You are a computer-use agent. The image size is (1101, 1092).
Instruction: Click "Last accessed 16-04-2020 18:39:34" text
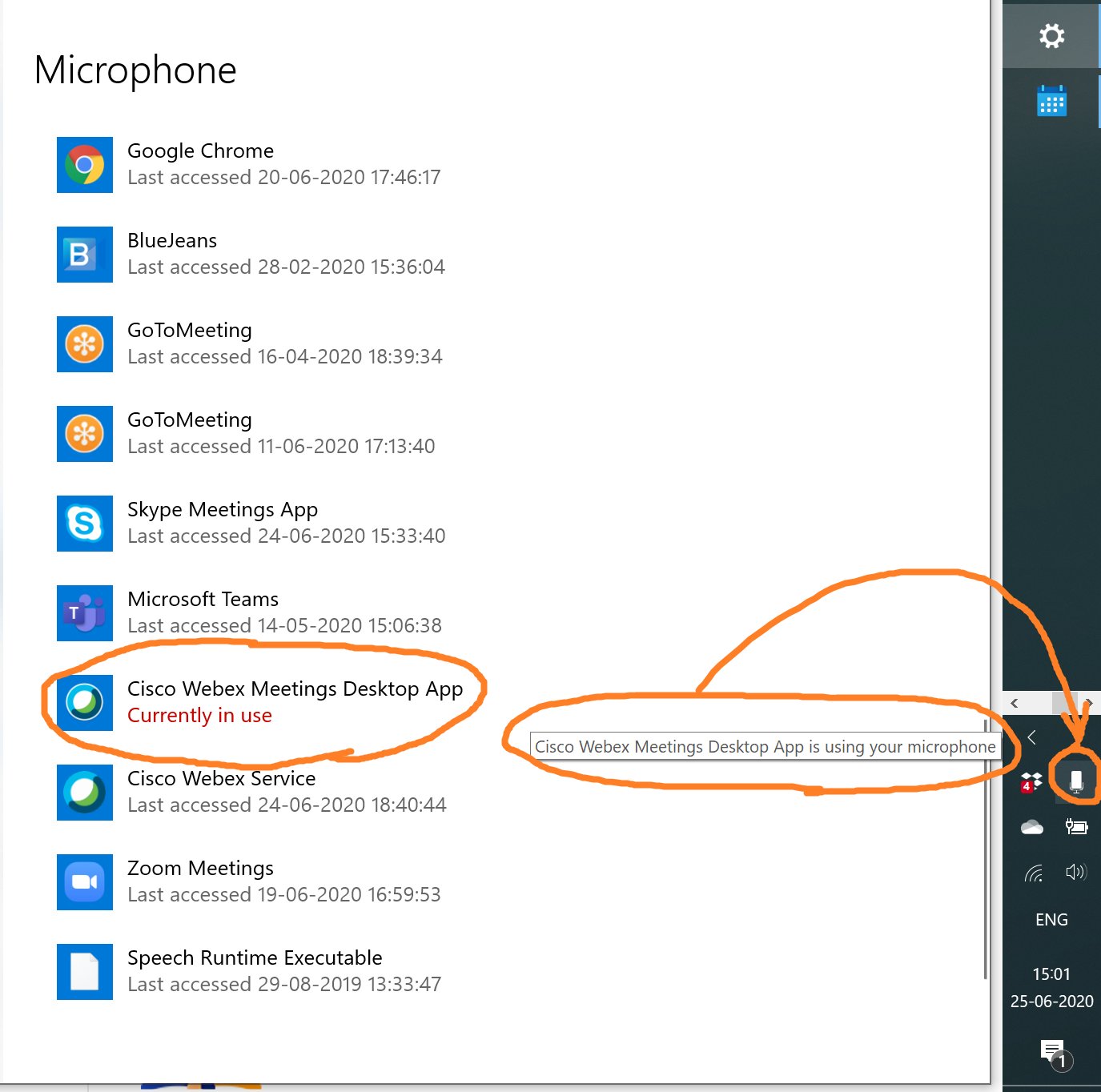pyautogui.click(x=285, y=356)
